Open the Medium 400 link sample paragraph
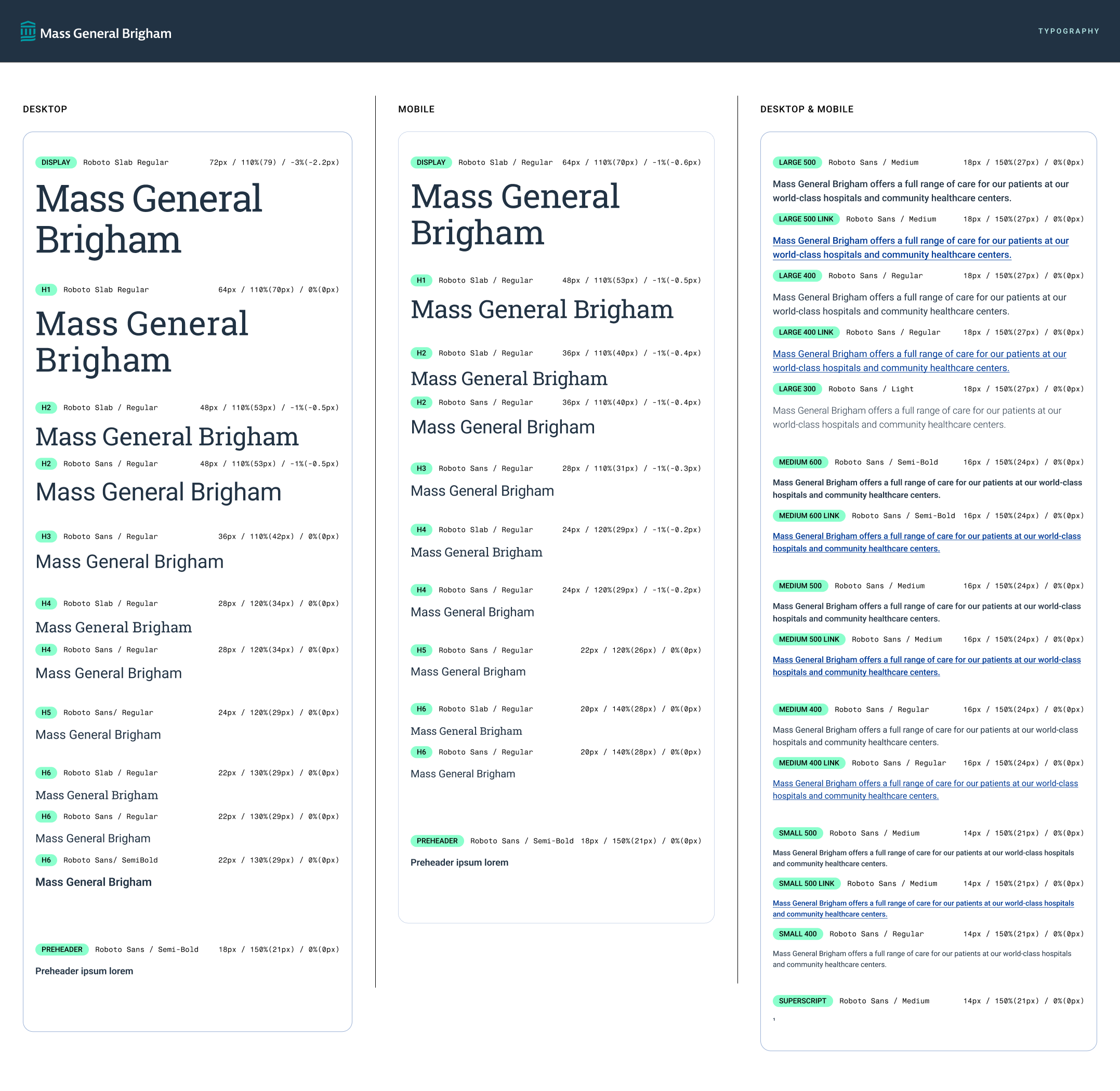The width and height of the screenshot is (1120, 1091). tap(925, 790)
